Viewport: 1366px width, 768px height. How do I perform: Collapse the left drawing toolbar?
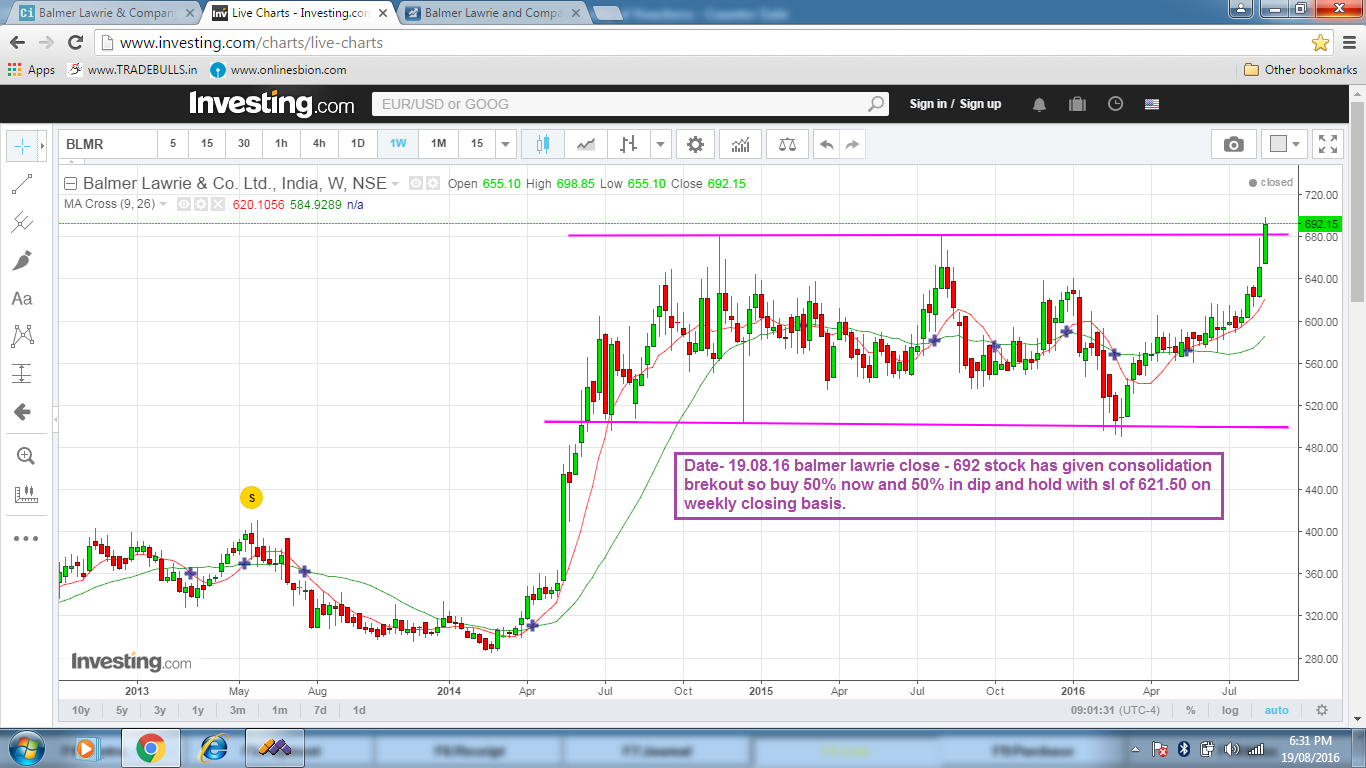(x=56, y=420)
